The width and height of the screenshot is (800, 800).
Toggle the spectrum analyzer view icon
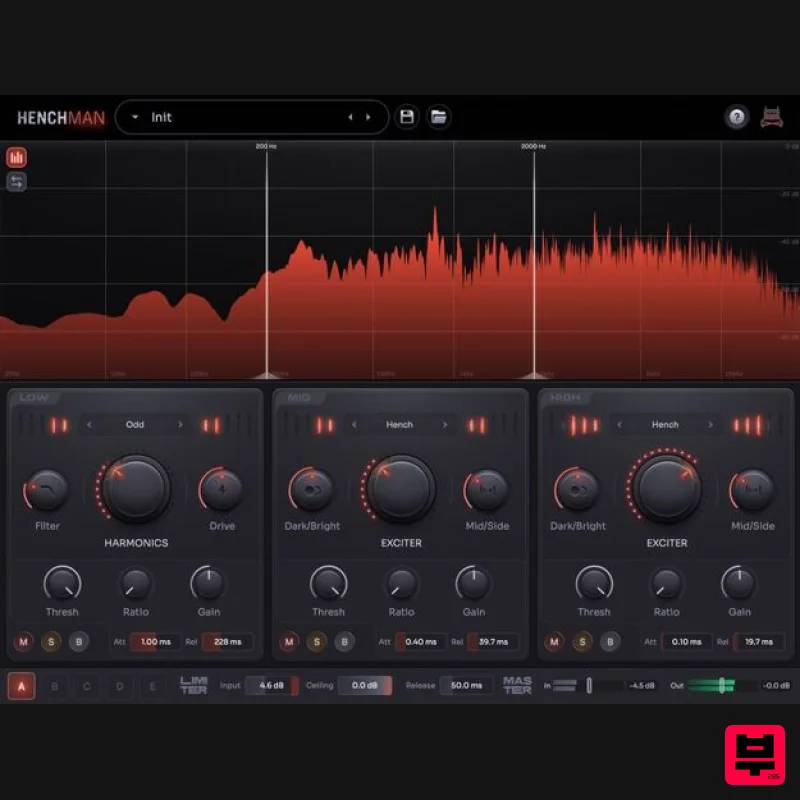click(16, 157)
